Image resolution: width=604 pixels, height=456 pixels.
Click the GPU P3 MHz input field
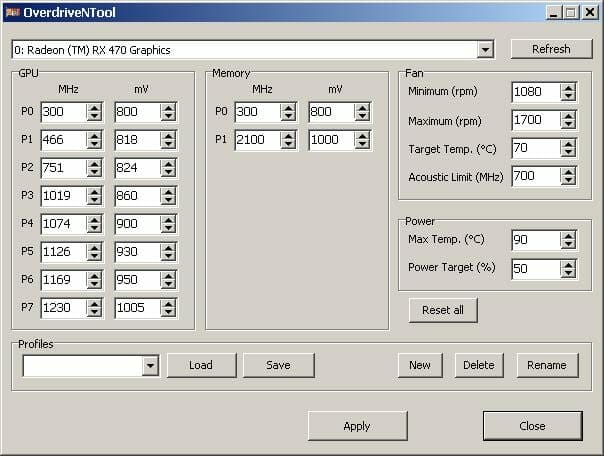point(62,196)
